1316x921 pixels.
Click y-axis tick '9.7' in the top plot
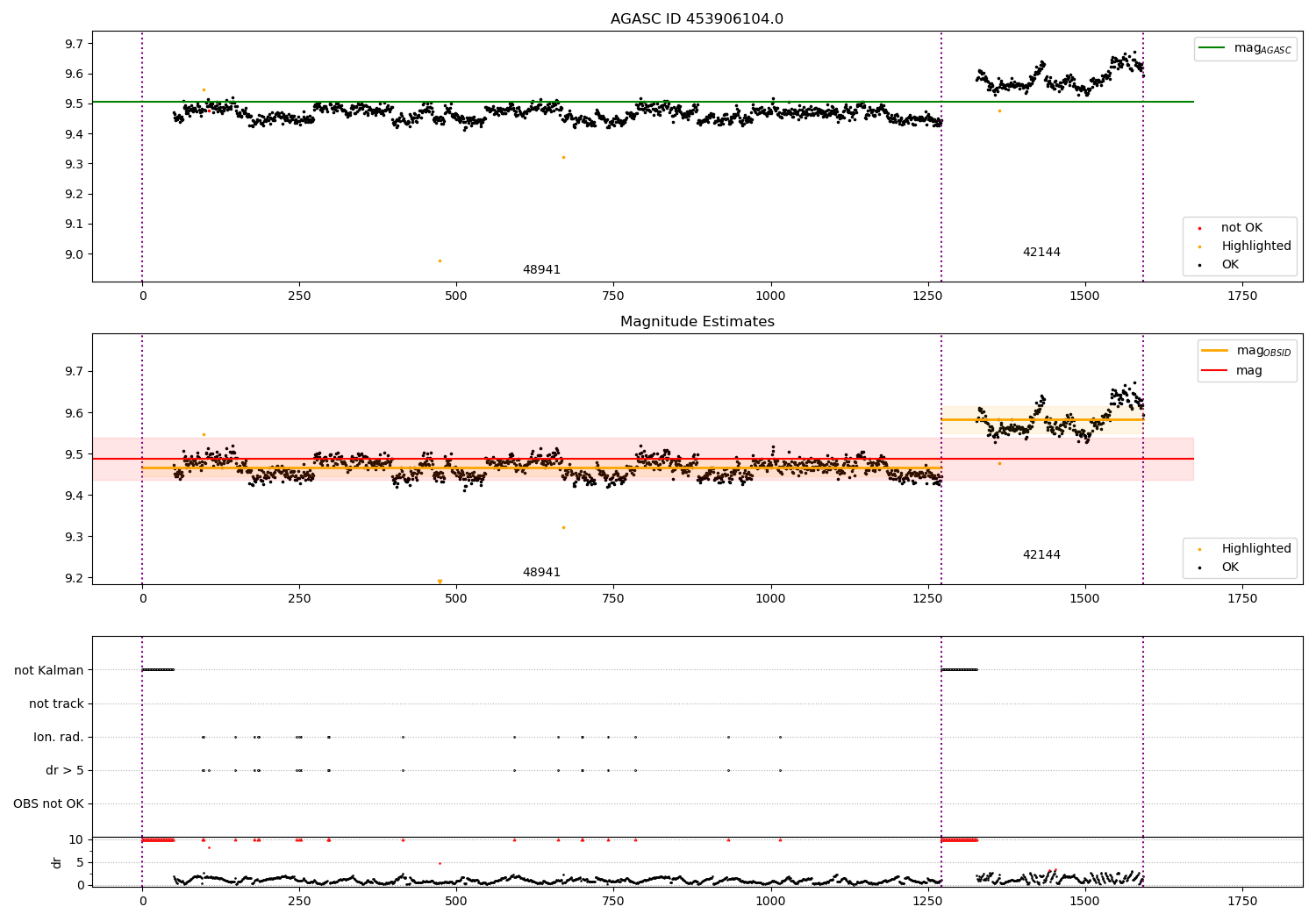[75, 44]
